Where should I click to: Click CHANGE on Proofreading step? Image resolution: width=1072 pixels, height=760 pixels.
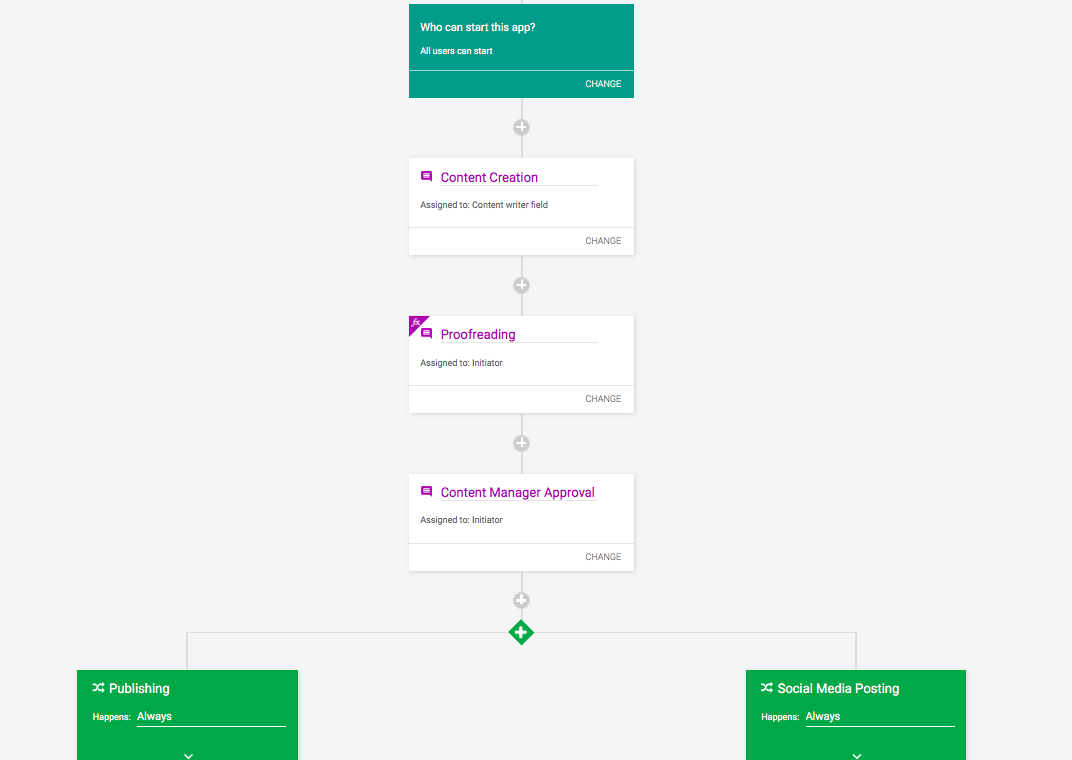pyautogui.click(x=602, y=399)
